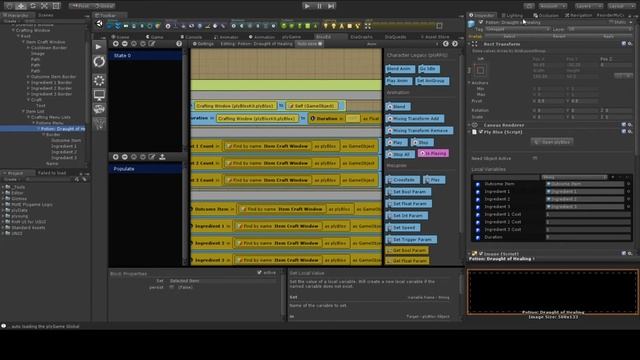Viewport: 640px width, 360px height.
Task: Toggle the Image (Script) enabled checkbox
Action: pyautogui.click(x=481, y=253)
